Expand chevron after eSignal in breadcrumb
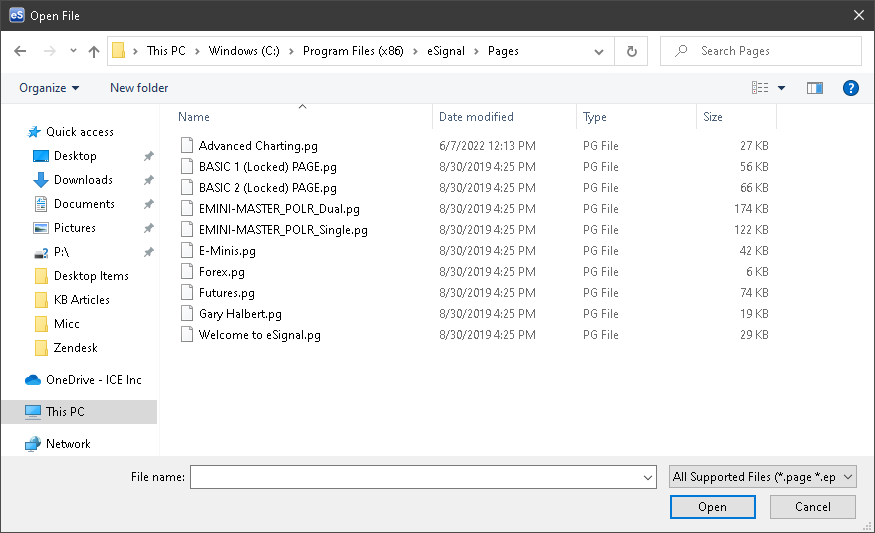This screenshot has width=875, height=533. tap(476, 51)
